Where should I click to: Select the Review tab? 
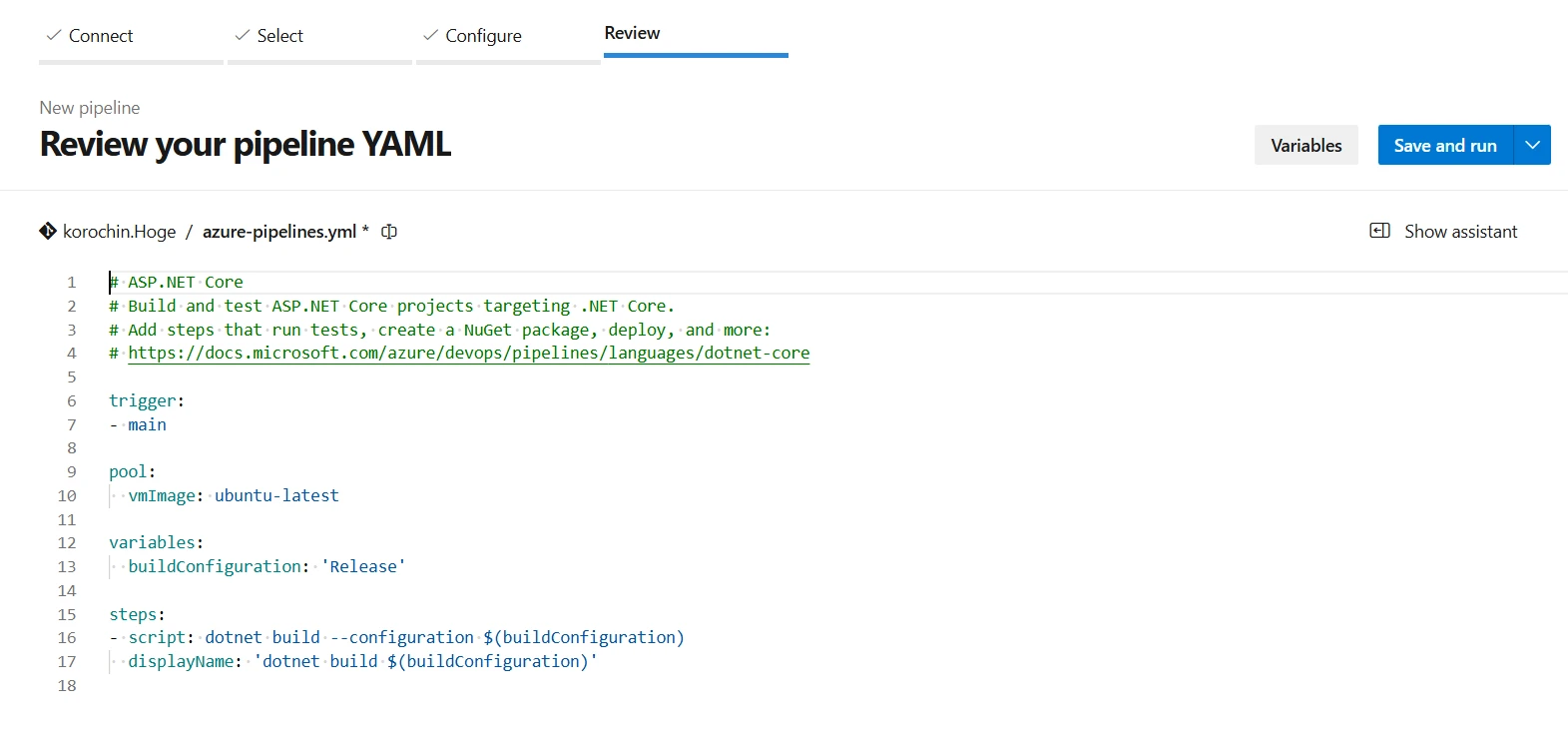tap(632, 33)
